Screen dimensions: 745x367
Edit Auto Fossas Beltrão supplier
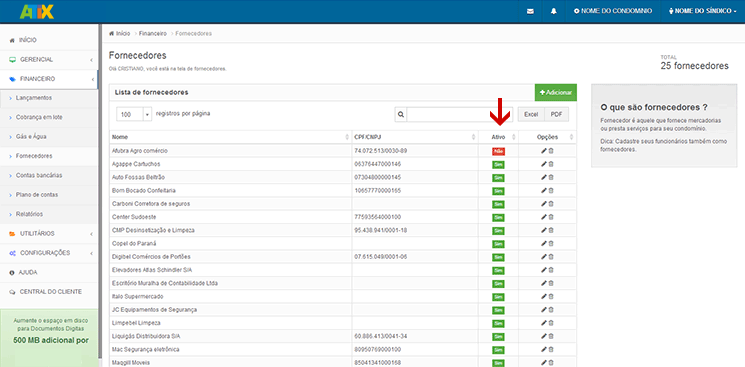click(x=544, y=177)
